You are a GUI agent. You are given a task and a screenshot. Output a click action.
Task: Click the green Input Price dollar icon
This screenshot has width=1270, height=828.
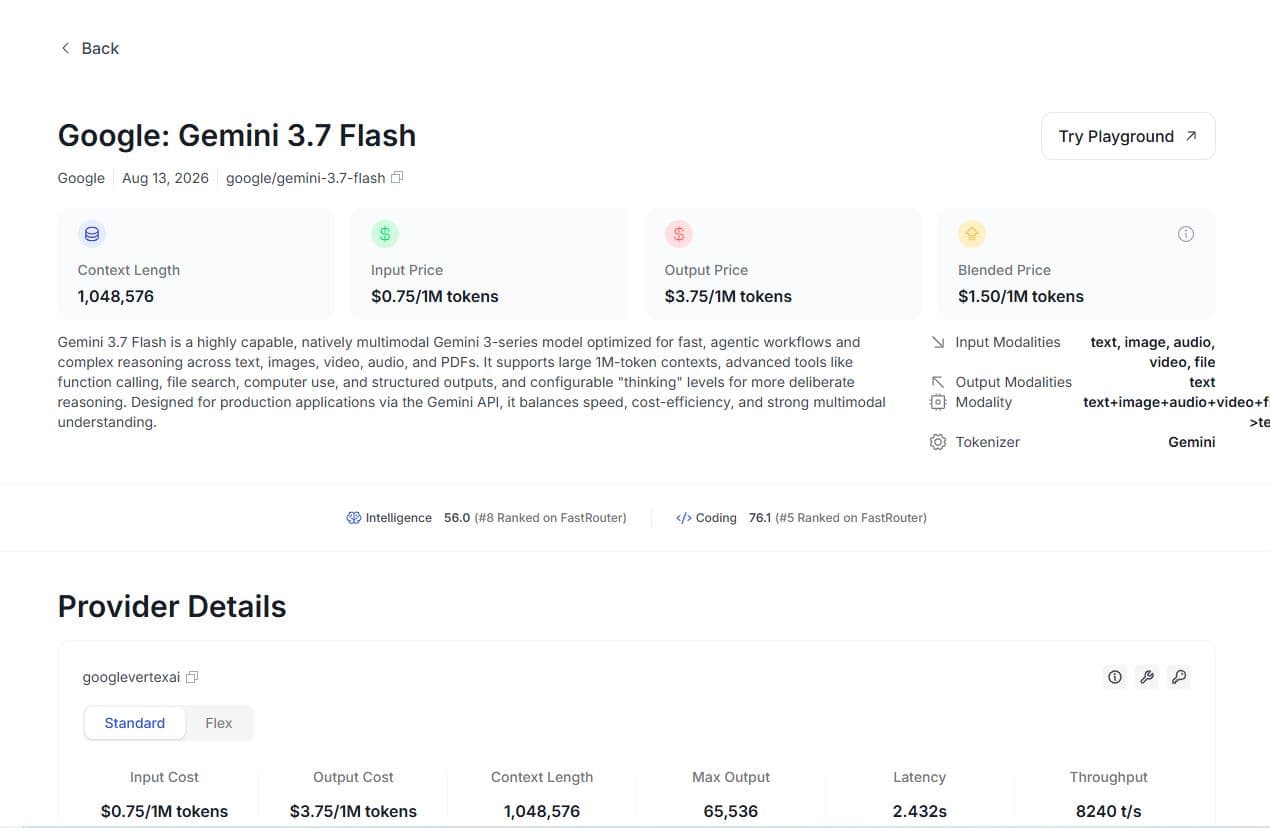(385, 234)
